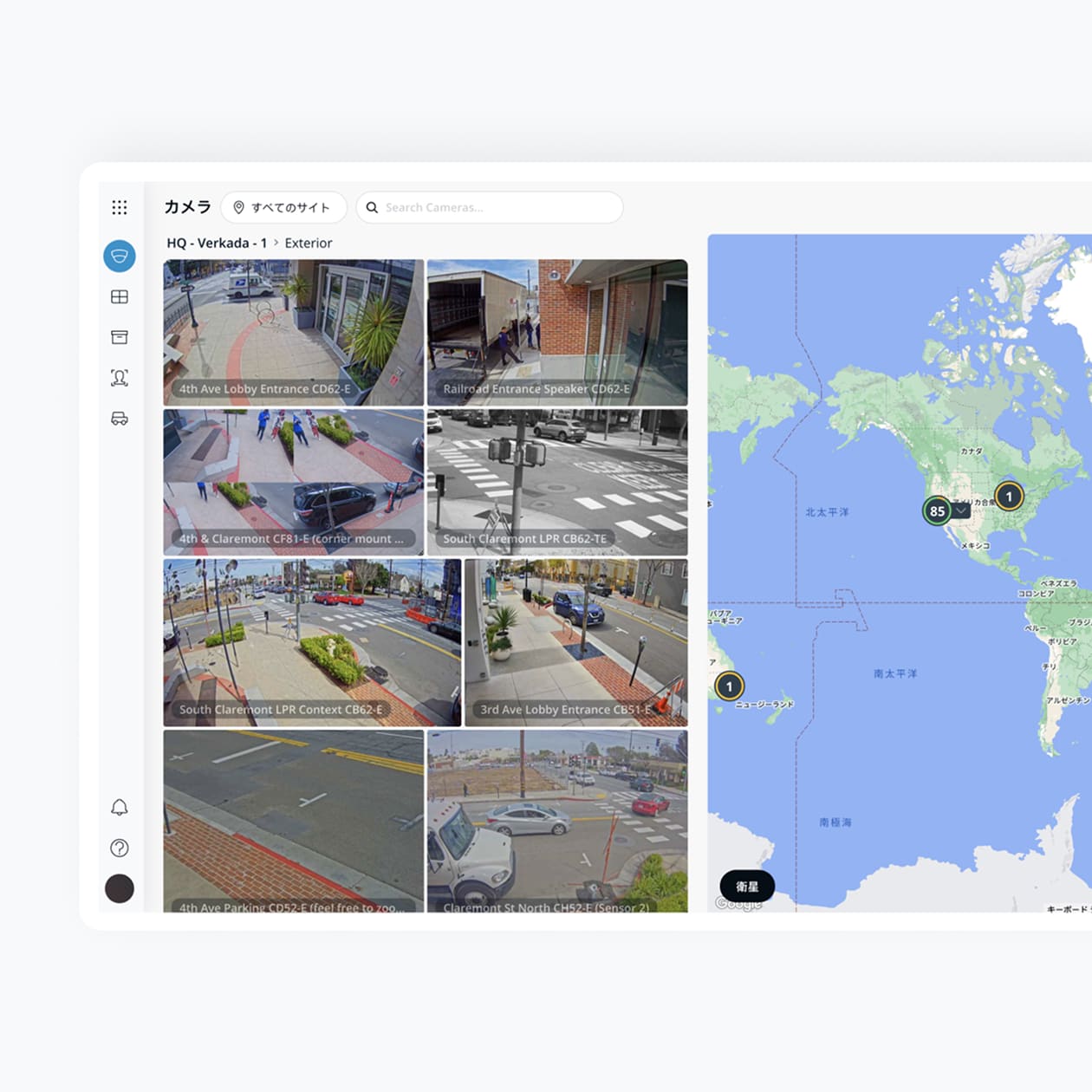Viewport: 1092px width, 1092px height.
Task: Open the person detection icon in sidebar
Action: [120, 377]
